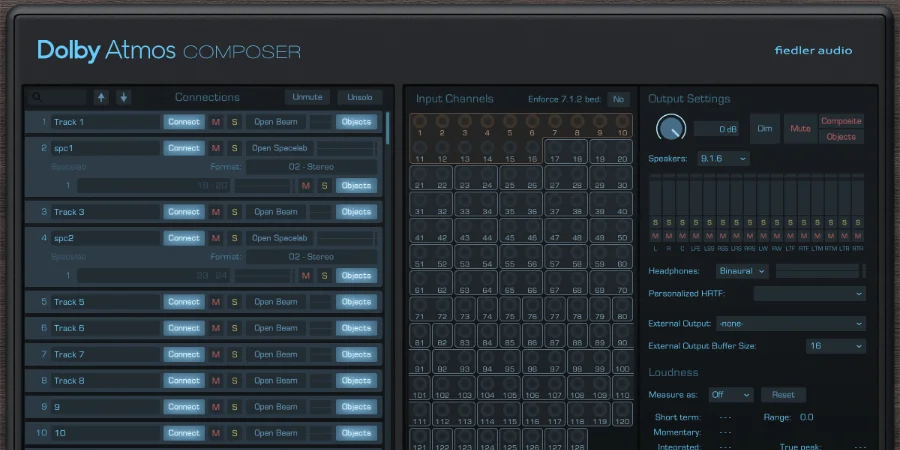Select input channel pair 19-20

click(611, 152)
